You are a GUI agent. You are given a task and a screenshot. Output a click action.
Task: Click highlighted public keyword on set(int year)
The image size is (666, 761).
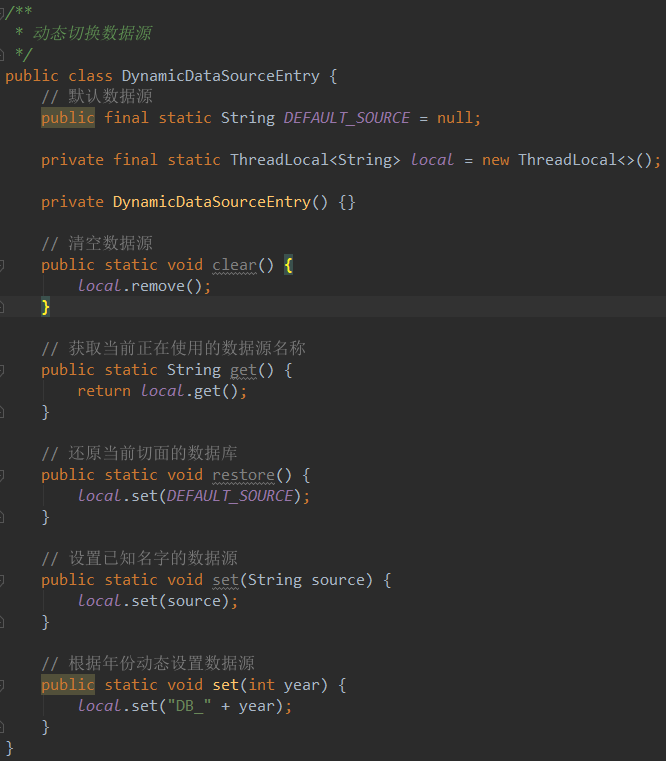68,685
